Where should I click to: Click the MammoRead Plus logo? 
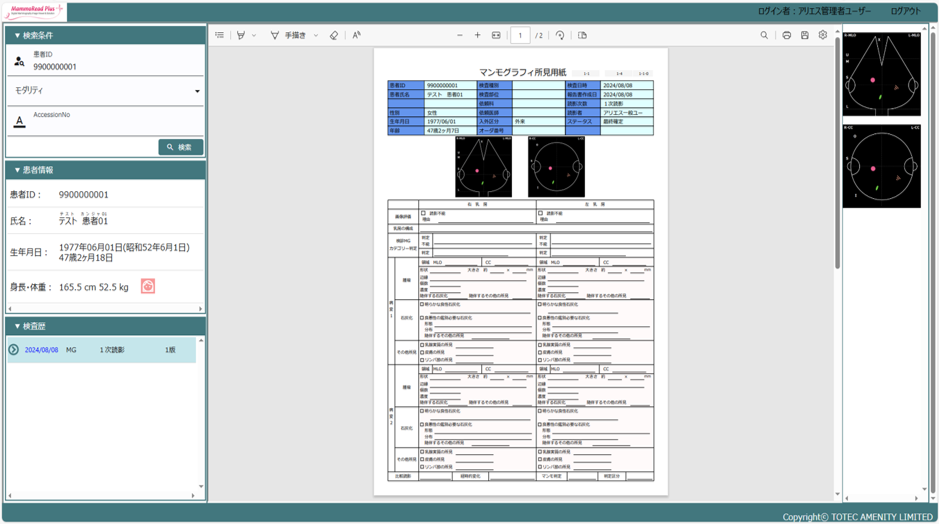tap(35, 11)
